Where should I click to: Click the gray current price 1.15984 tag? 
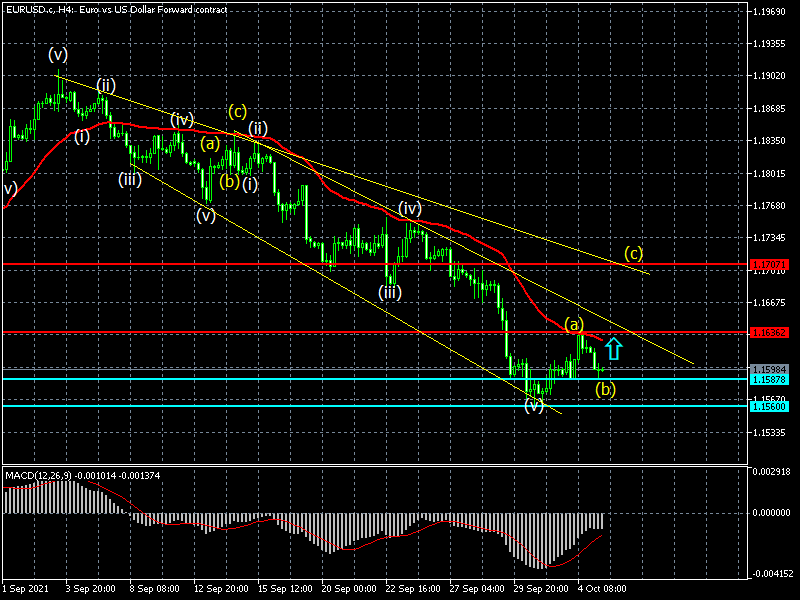click(772, 369)
